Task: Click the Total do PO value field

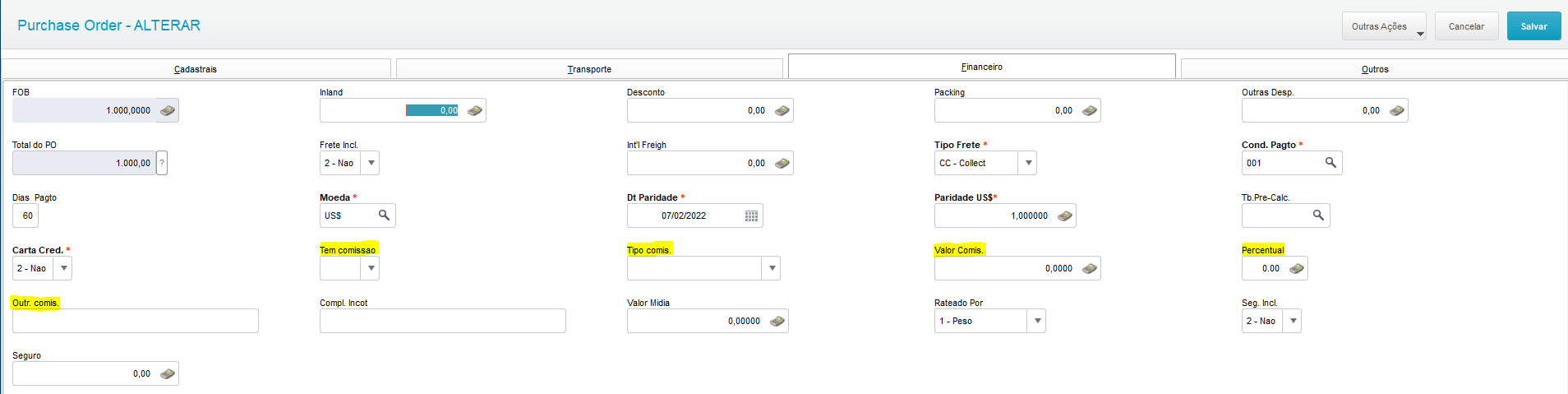Action: [x=84, y=163]
